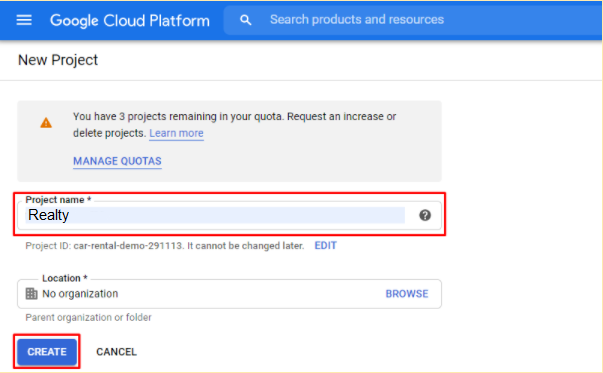Screen dimensions: 603x373
Task: Click into the Project name field containing Realty
Action: pyautogui.click(x=215, y=215)
